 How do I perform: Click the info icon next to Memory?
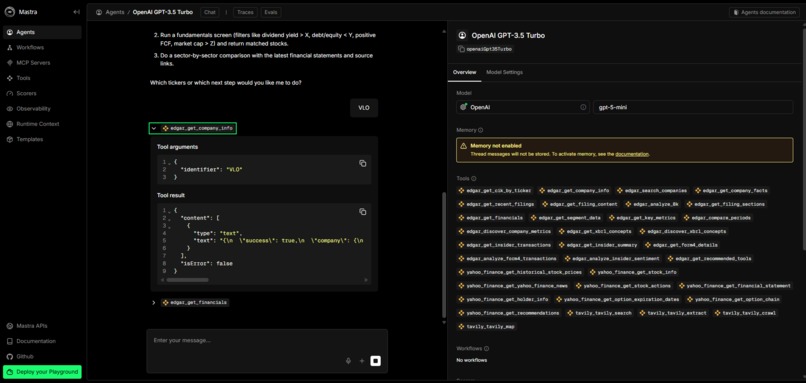tap(480, 131)
